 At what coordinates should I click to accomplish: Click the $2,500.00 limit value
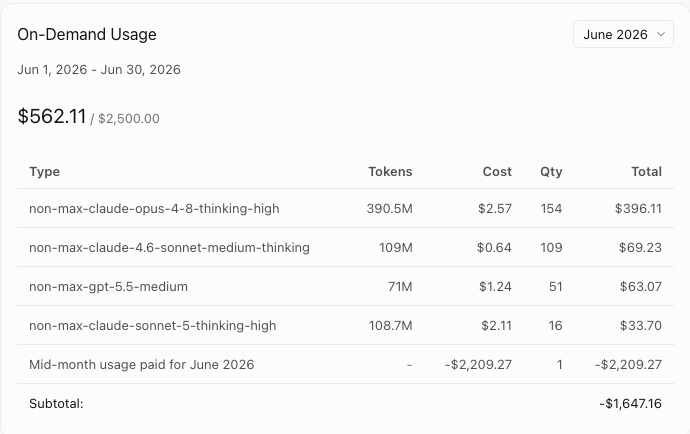(129, 118)
